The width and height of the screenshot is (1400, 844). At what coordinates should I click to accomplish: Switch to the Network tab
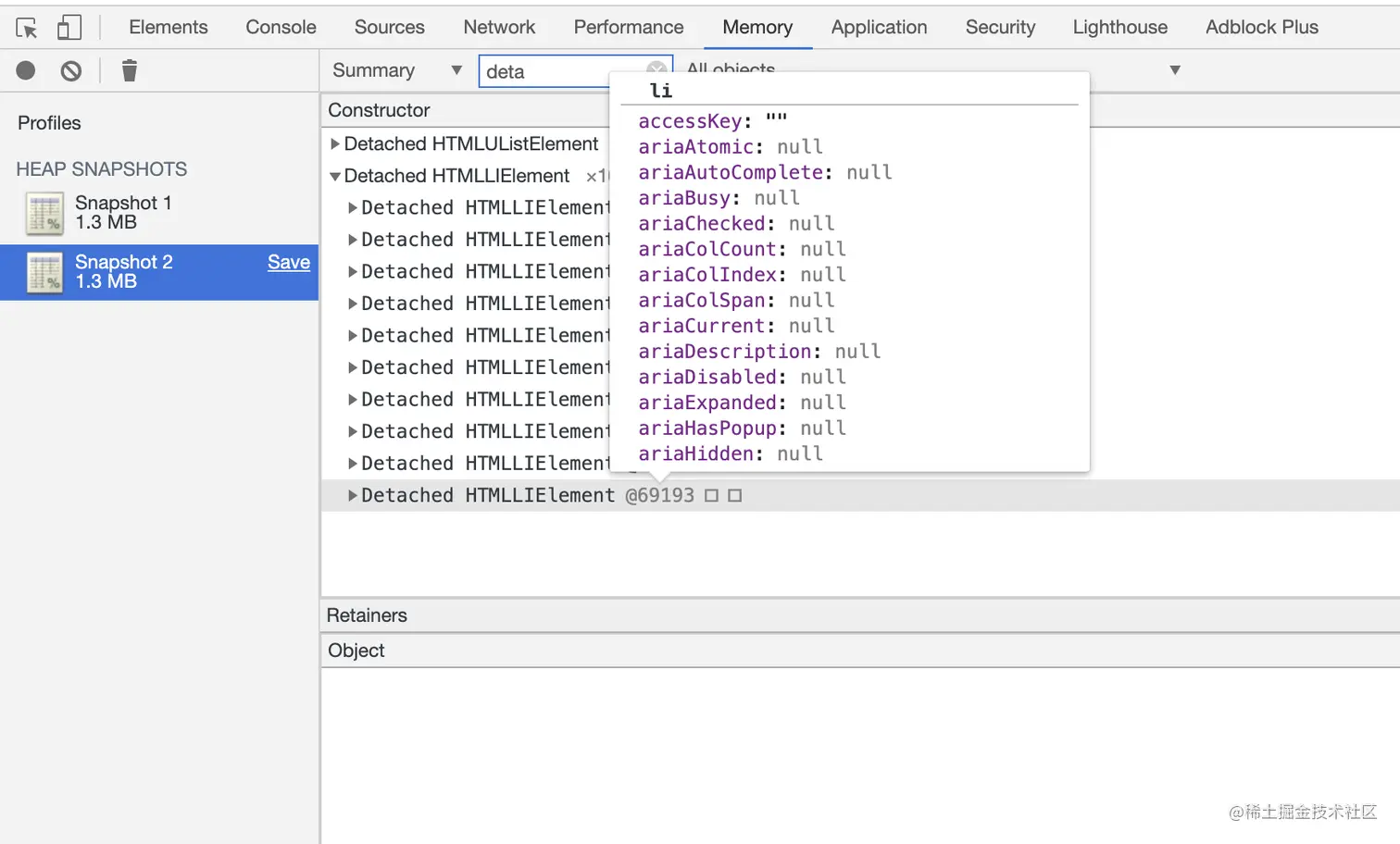pos(499,28)
